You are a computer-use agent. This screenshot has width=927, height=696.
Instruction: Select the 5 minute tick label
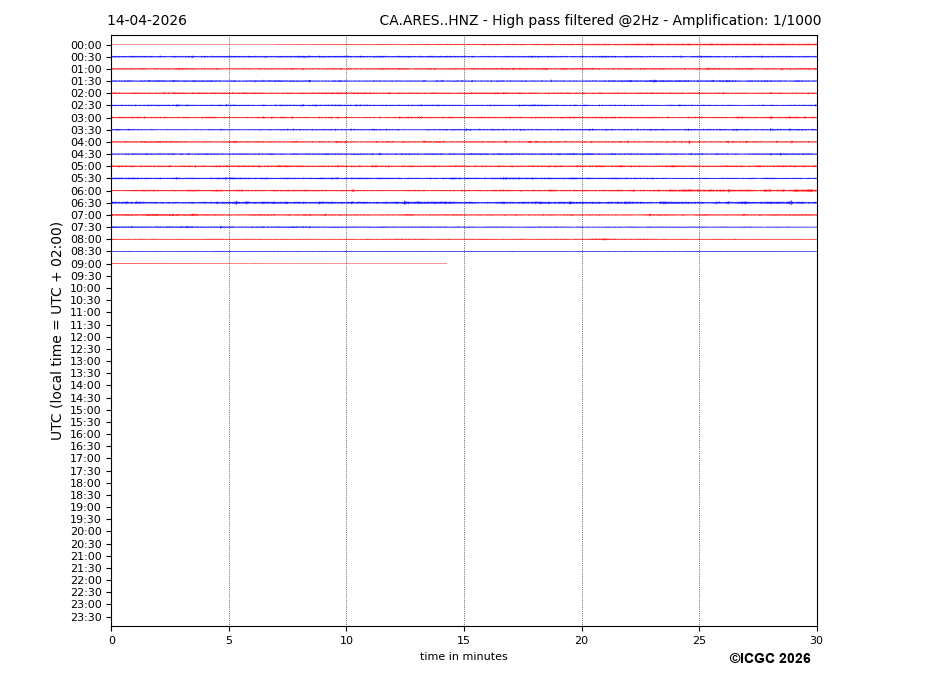[229, 641]
